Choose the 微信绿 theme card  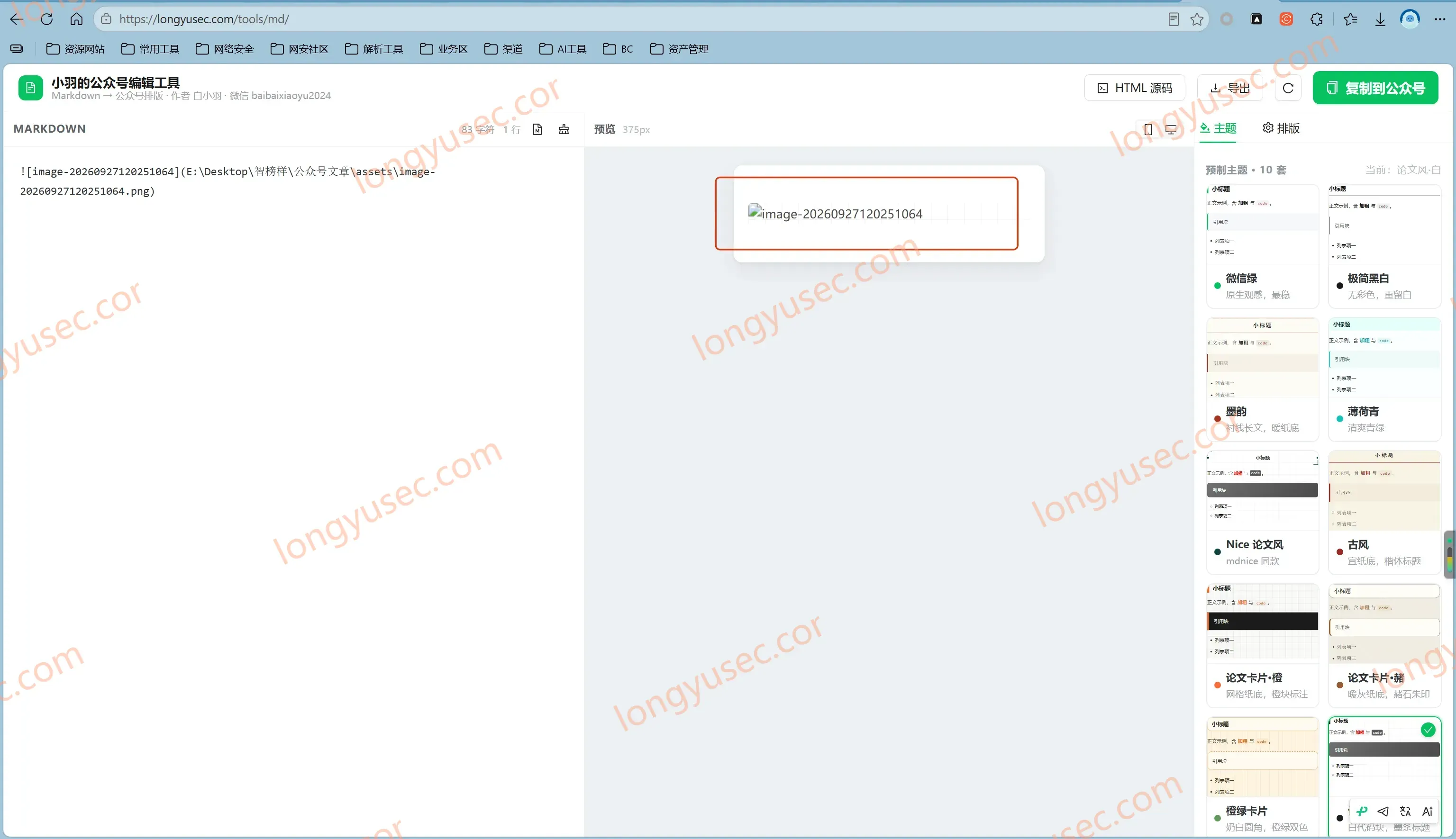click(1262, 246)
